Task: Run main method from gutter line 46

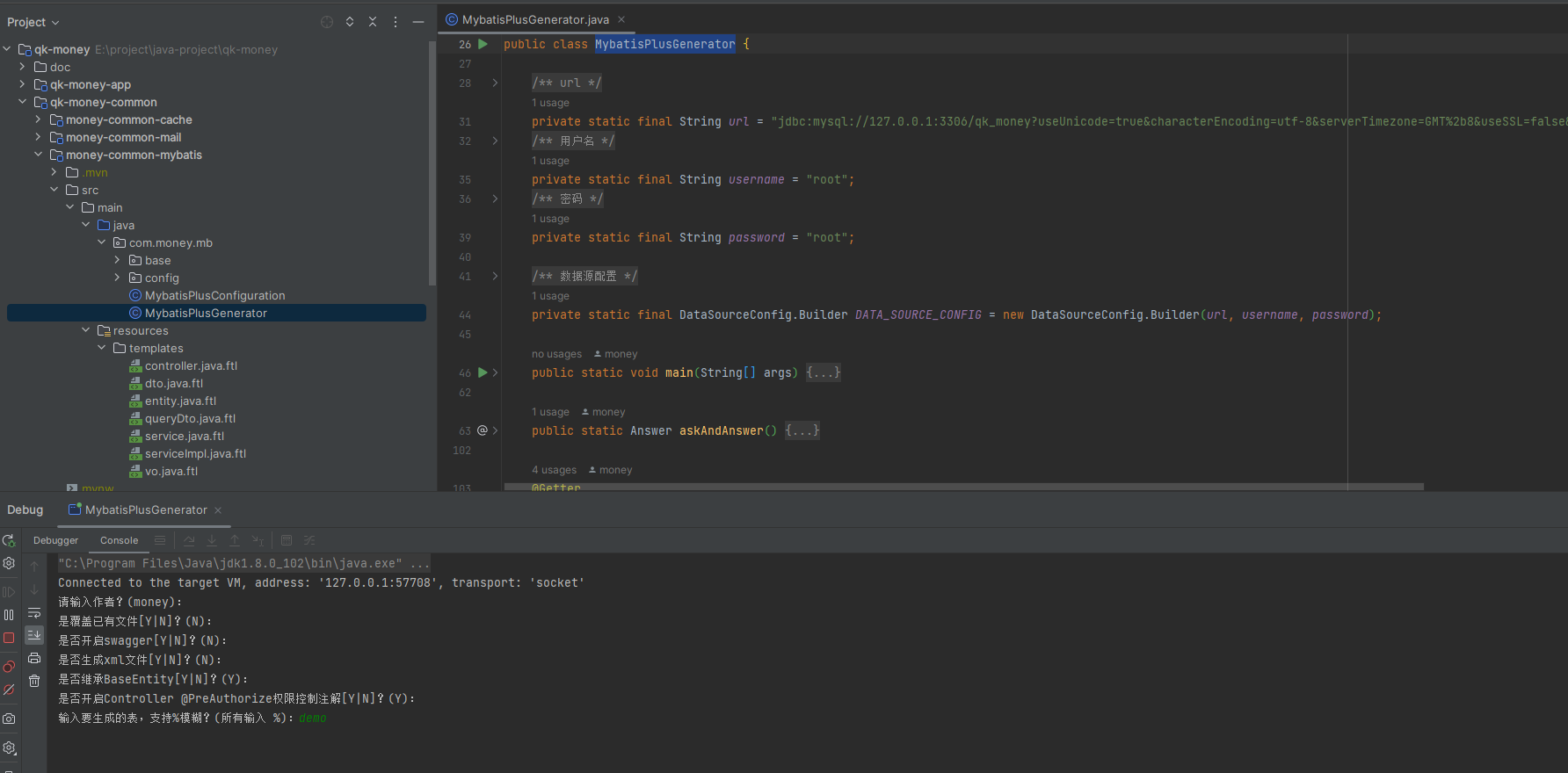Action: (x=483, y=372)
